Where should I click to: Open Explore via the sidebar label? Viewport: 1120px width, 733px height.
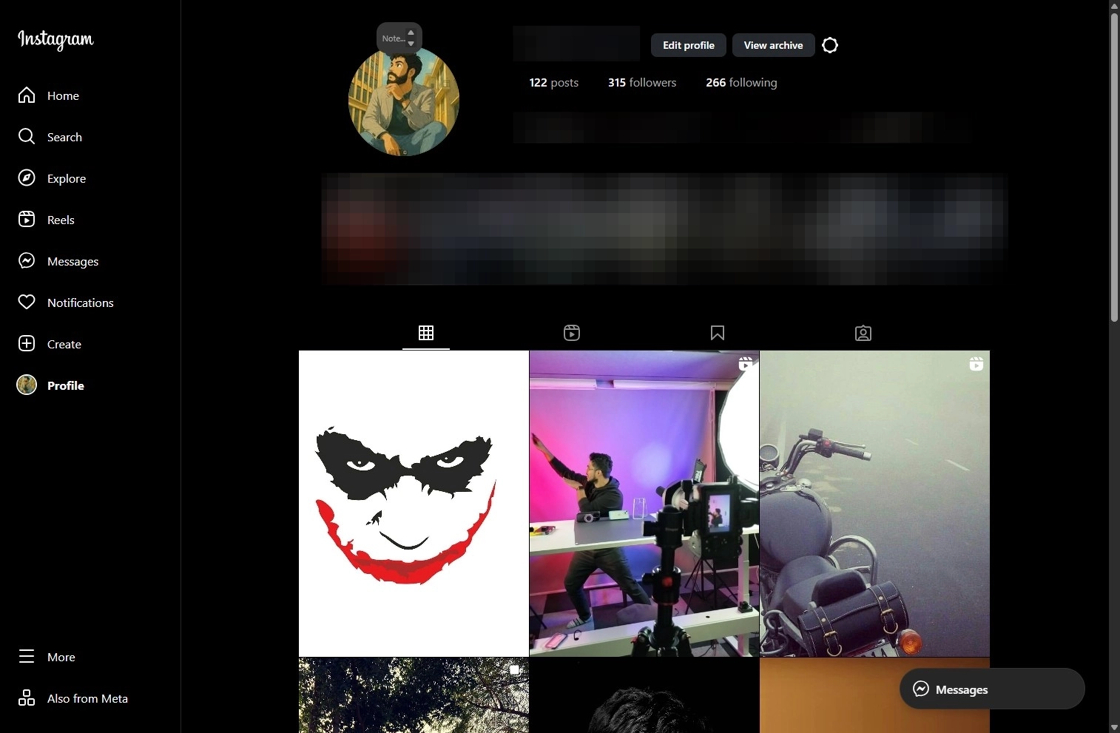click(66, 179)
